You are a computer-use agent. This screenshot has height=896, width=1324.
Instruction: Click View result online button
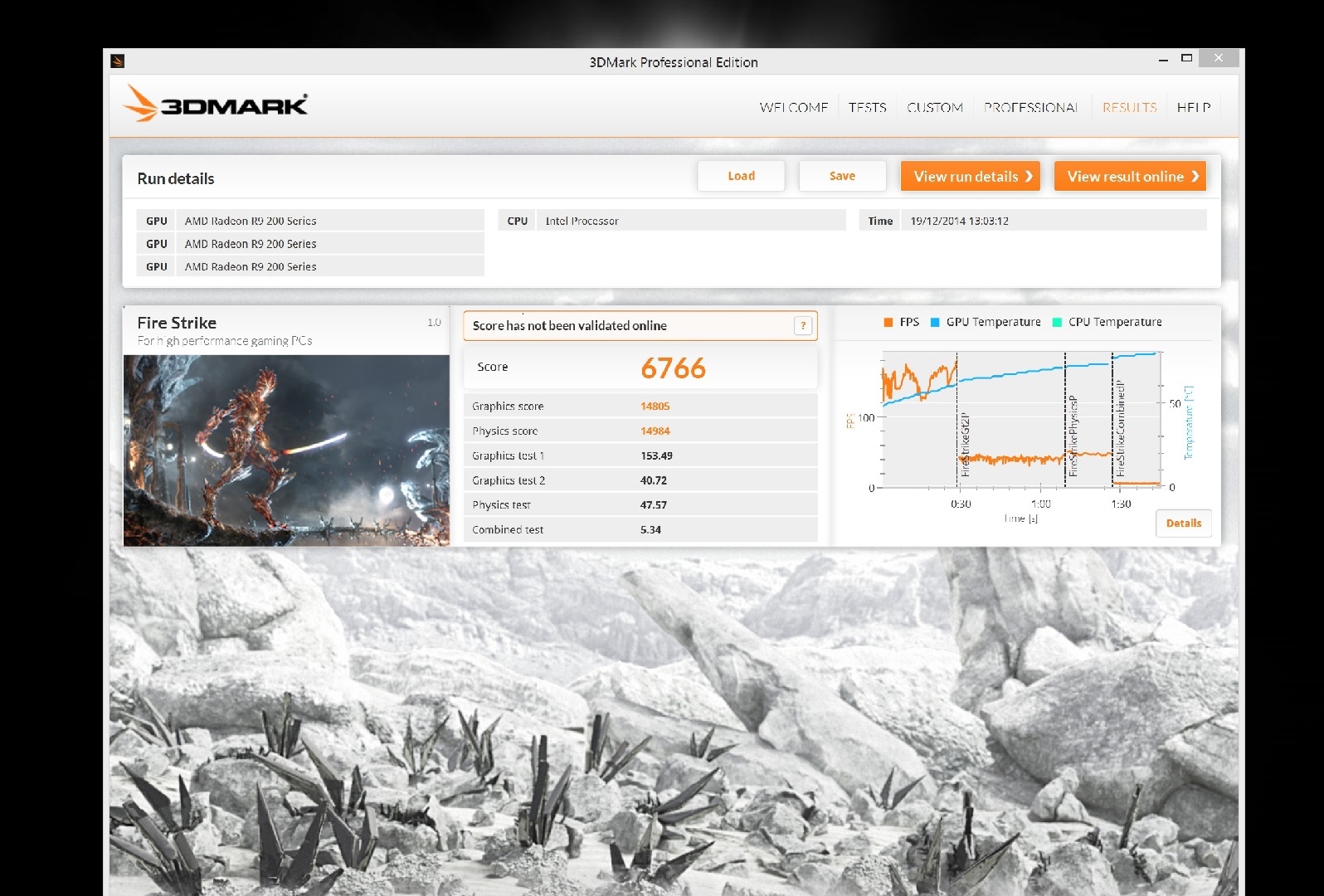coord(1130,176)
